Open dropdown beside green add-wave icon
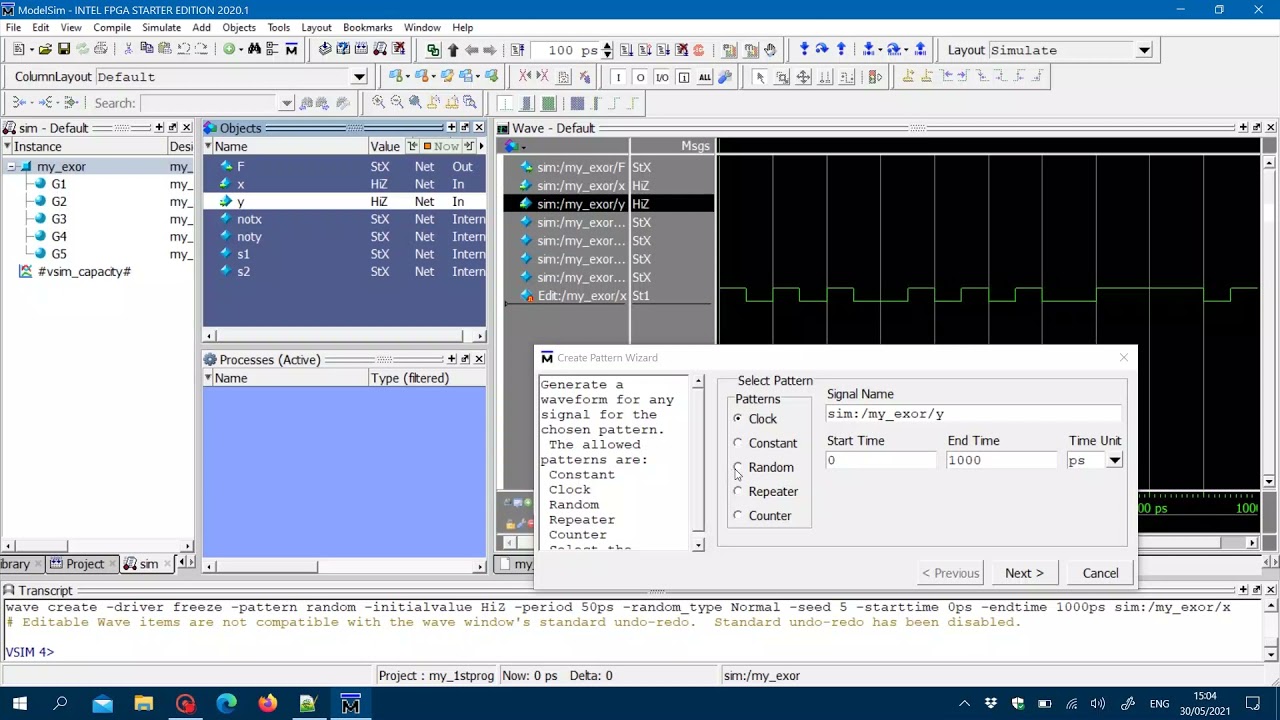The width and height of the screenshot is (1280, 720). [x=242, y=50]
